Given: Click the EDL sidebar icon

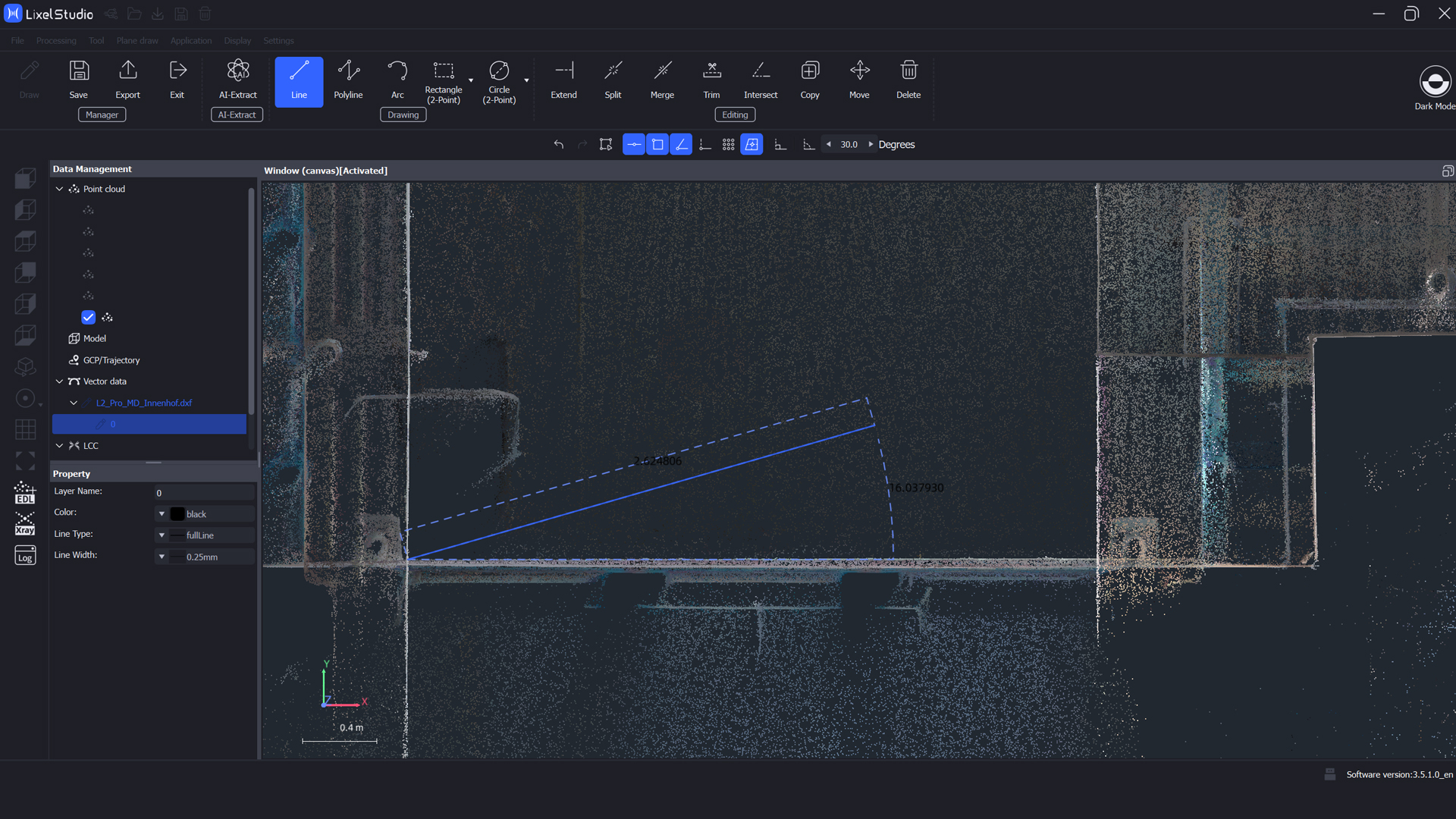Looking at the screenshot, I should coord(25,493).
